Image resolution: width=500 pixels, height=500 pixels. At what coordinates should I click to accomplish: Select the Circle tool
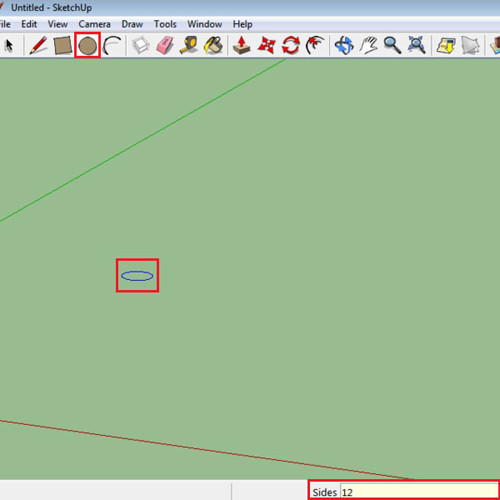coord(87,45)
